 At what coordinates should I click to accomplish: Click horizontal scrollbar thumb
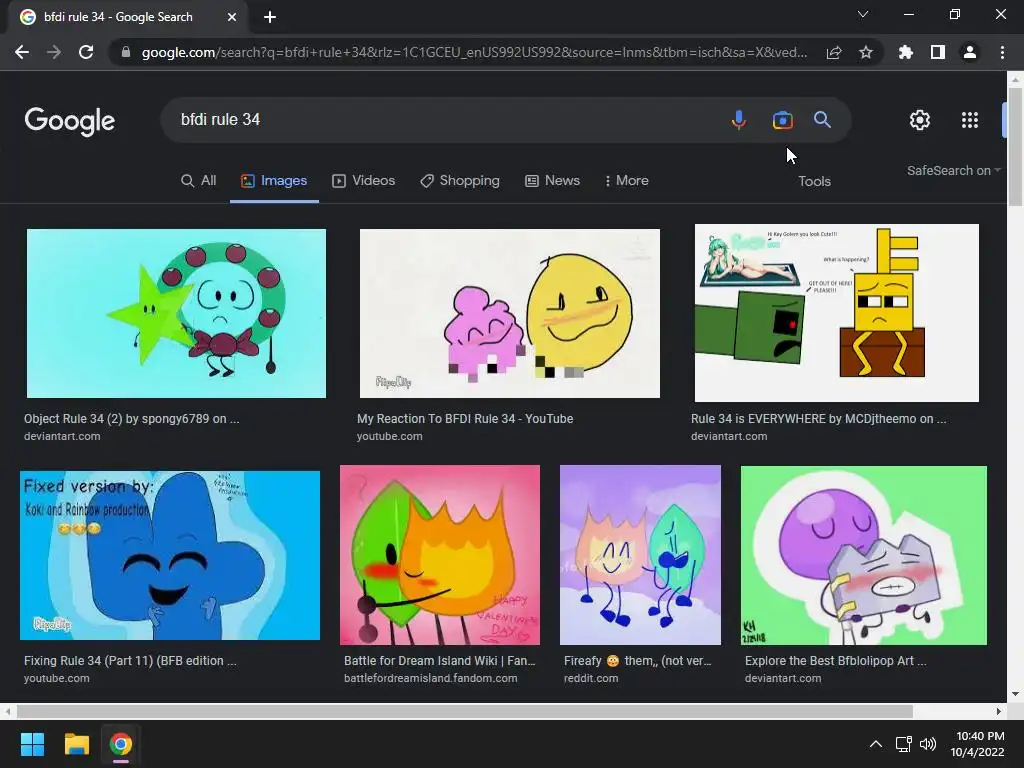tap(465, 711)
